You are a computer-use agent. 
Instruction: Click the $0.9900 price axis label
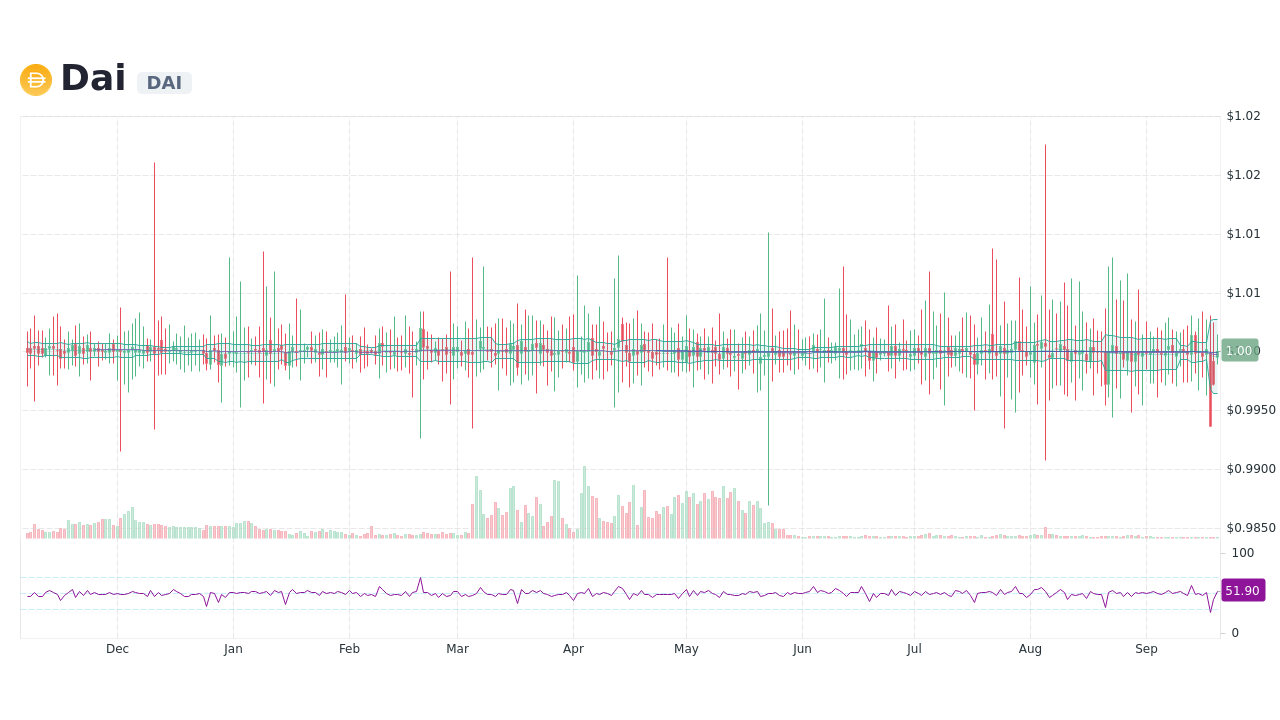[1251, 469]
